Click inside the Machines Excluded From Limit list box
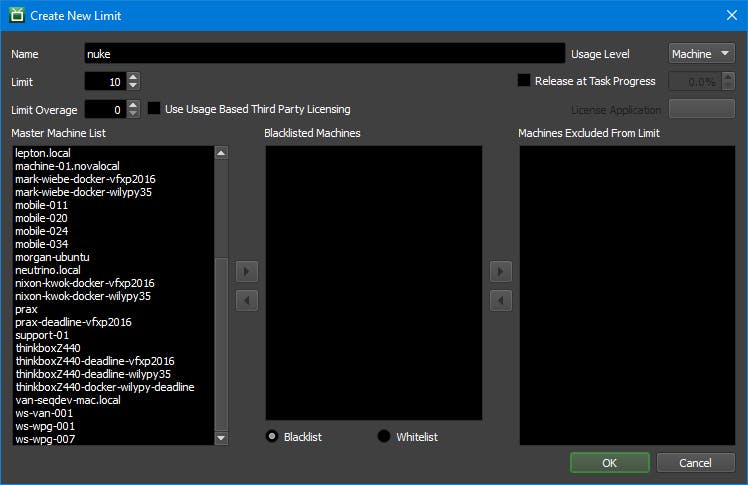Viewport: 748px width, 485px height. pos(627,295)
